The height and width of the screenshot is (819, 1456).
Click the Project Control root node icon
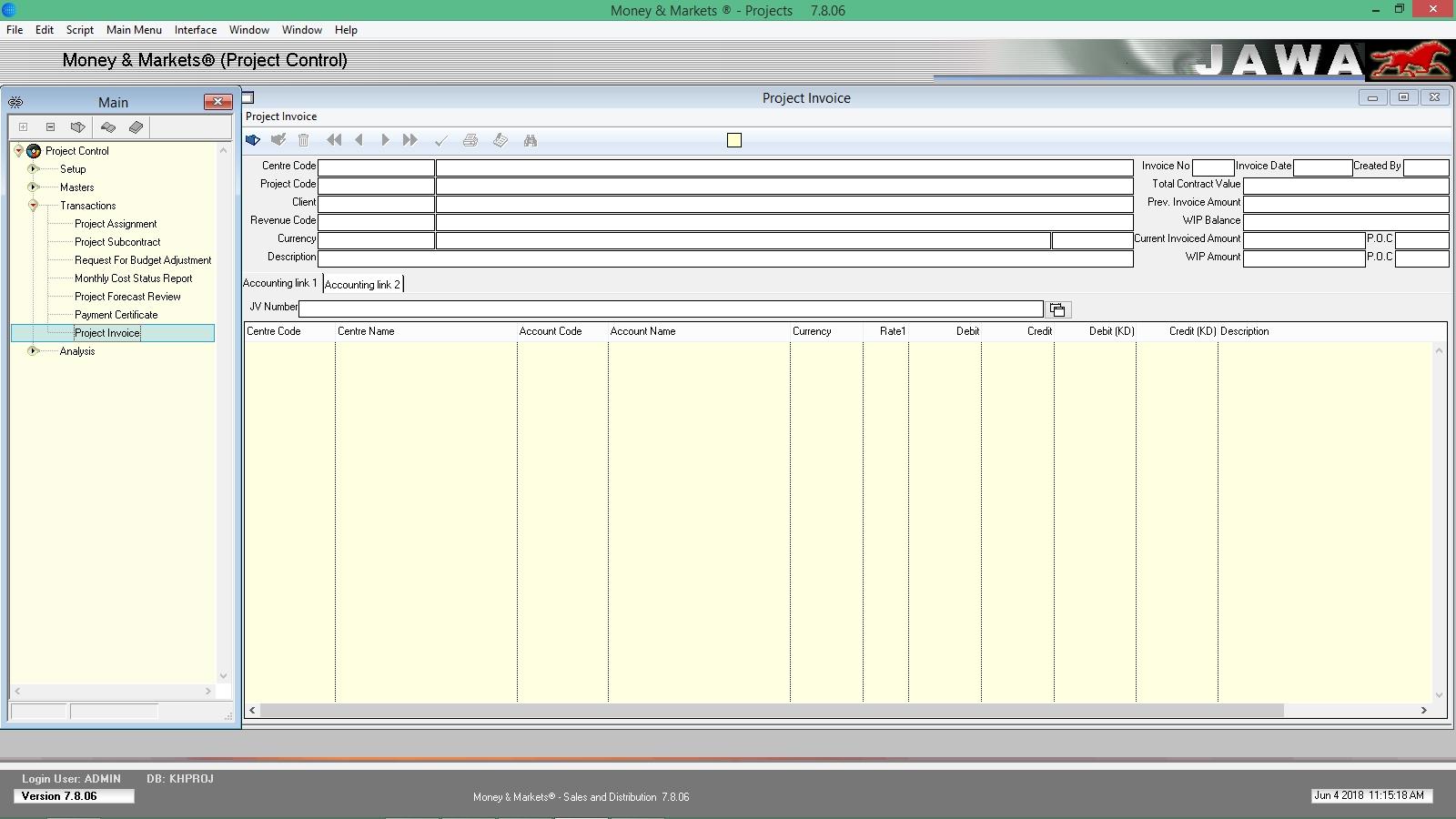[34, 151]
